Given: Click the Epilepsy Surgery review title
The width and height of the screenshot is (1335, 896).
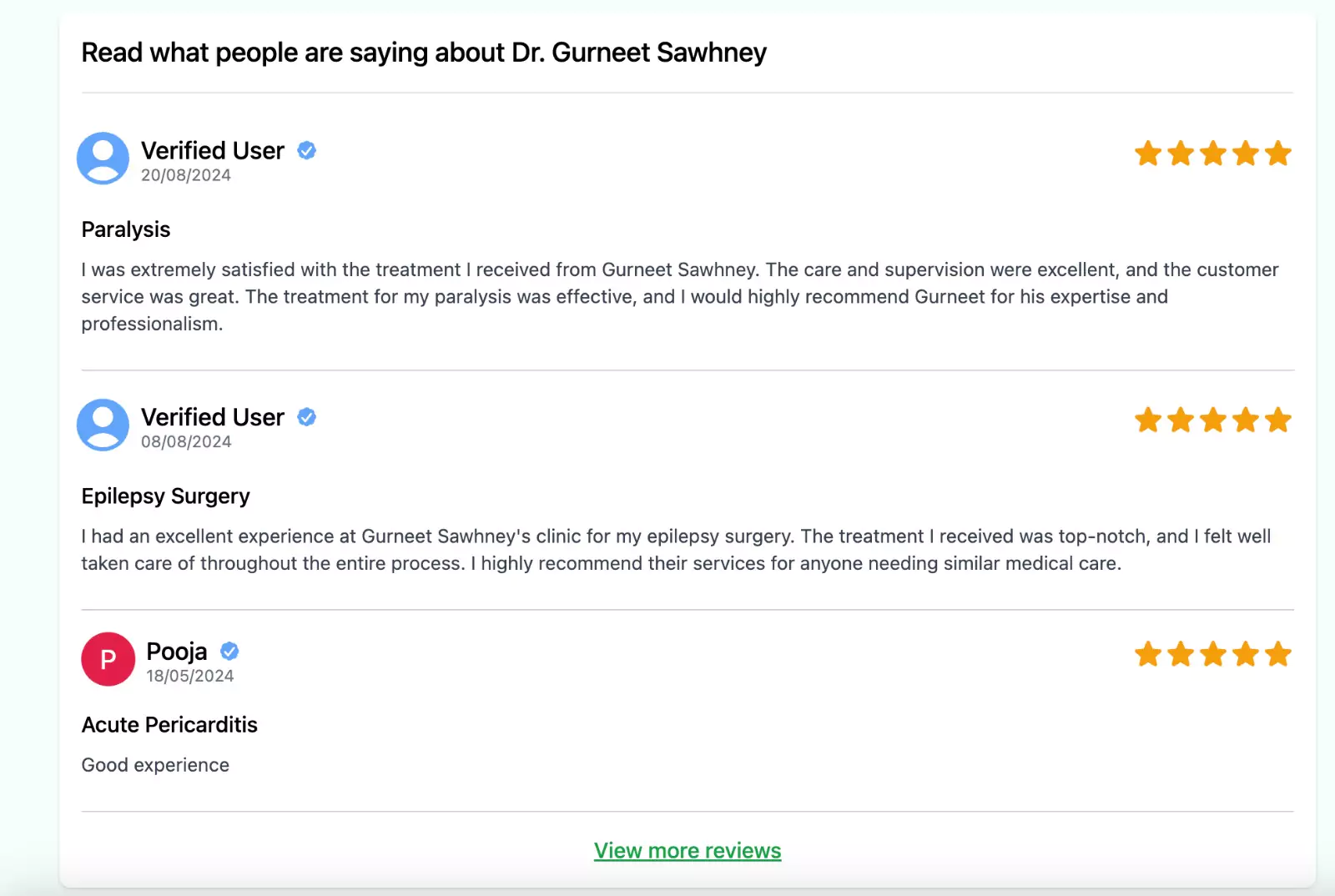Looking at the screenshot, I should coord(165,496).
